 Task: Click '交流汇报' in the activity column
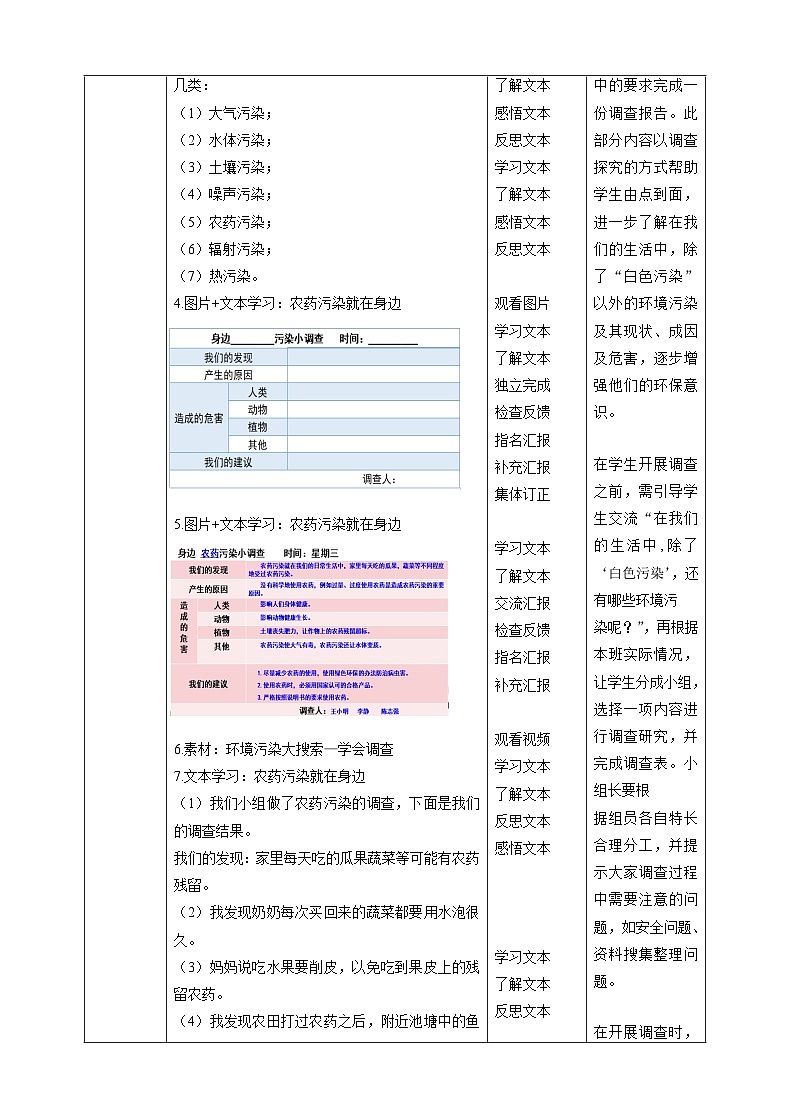point(522,604)
